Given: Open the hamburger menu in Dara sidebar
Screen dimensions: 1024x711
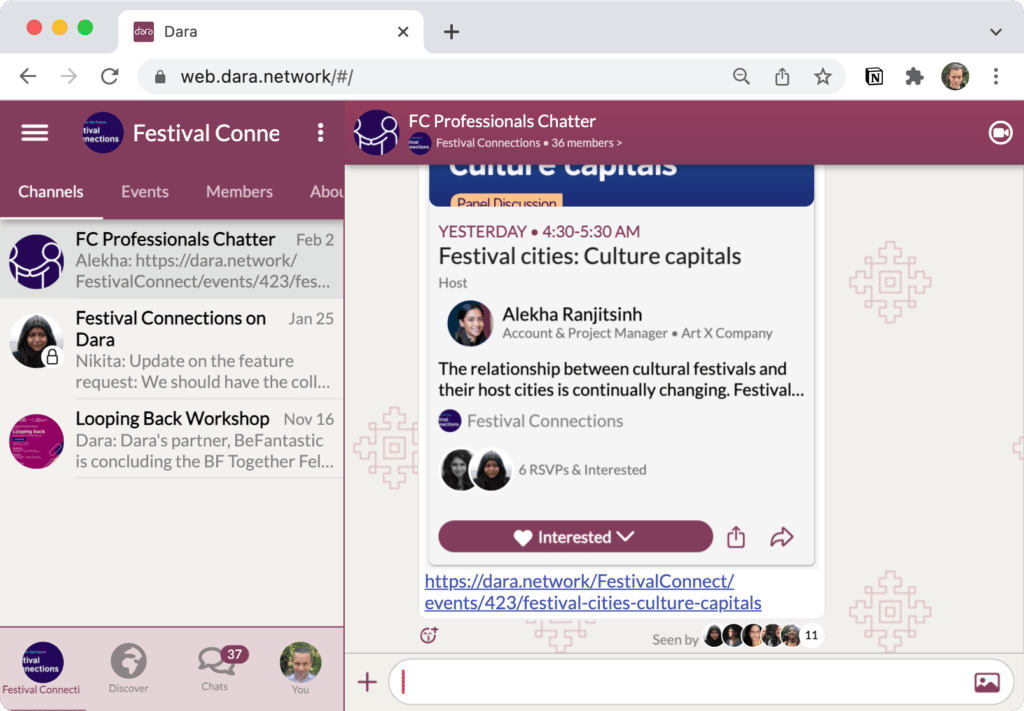Looking at the screenshot, I should (35, 133).
